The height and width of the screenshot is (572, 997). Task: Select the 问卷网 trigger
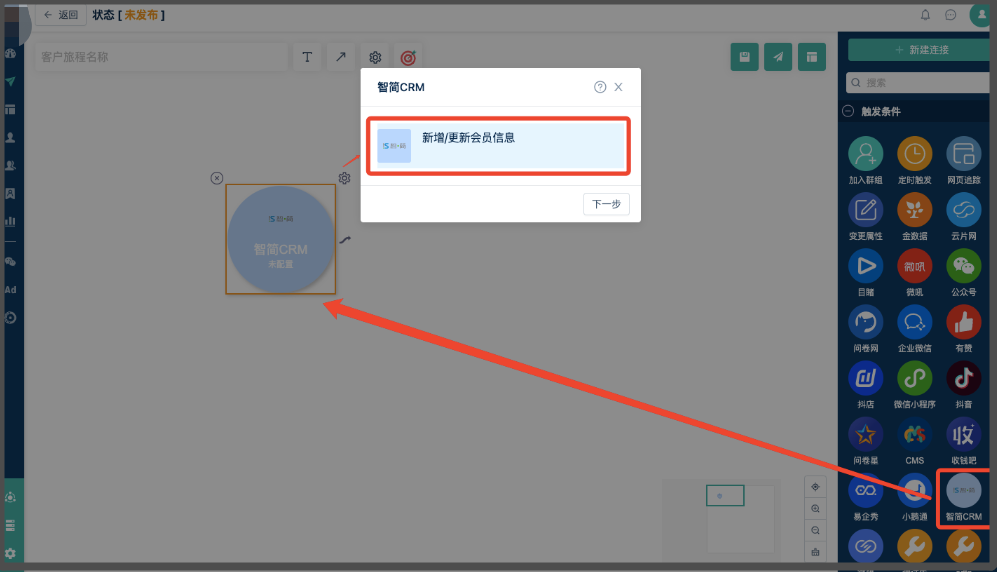865,329
